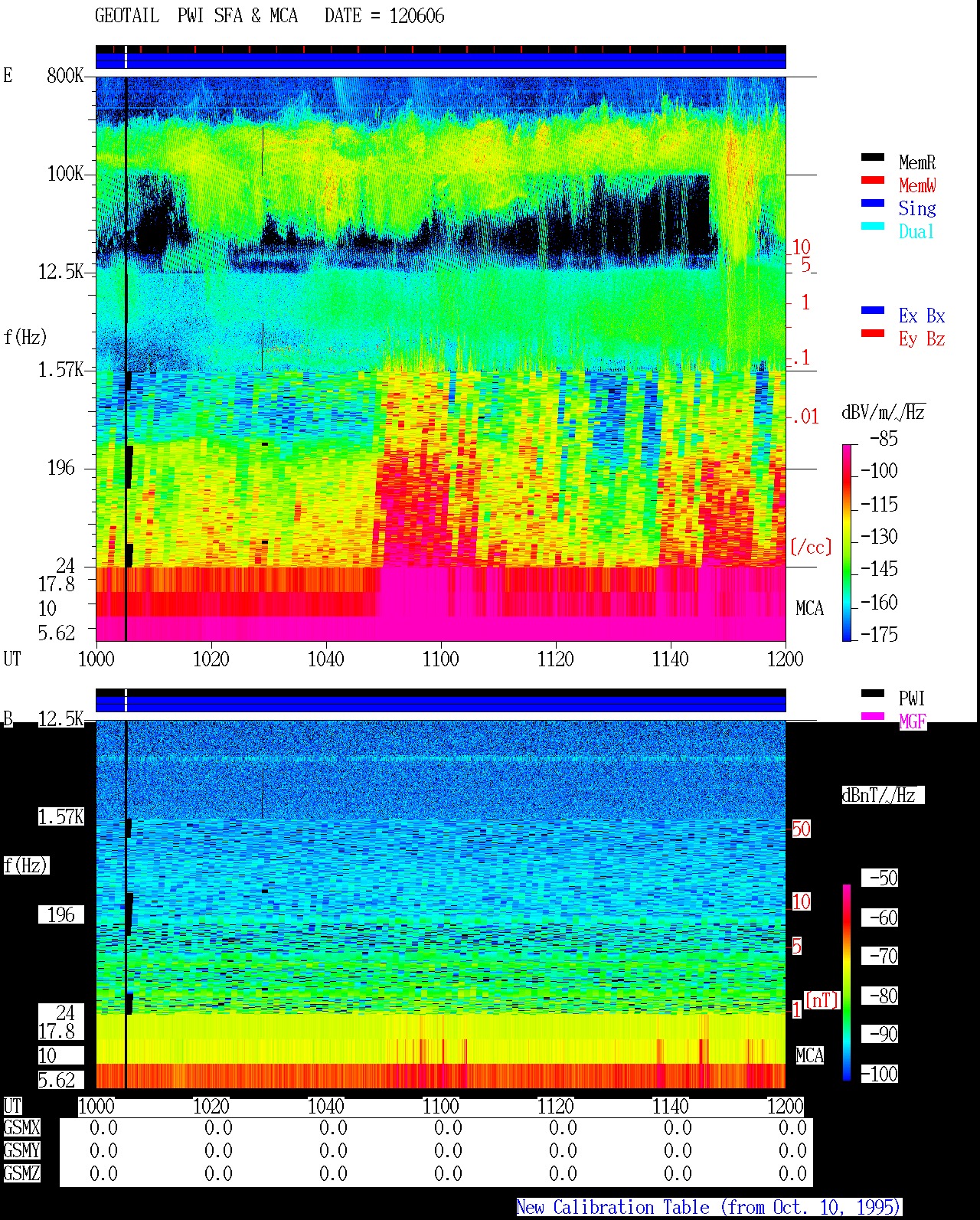This screenshot has width=980, height=1220.
Task: Click the "Ex Bx" legend label
Action: pos(922,316)
